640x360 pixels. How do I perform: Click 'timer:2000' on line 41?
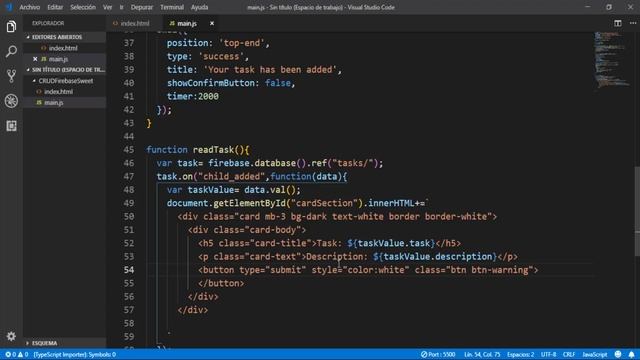[x=193, y=96]
